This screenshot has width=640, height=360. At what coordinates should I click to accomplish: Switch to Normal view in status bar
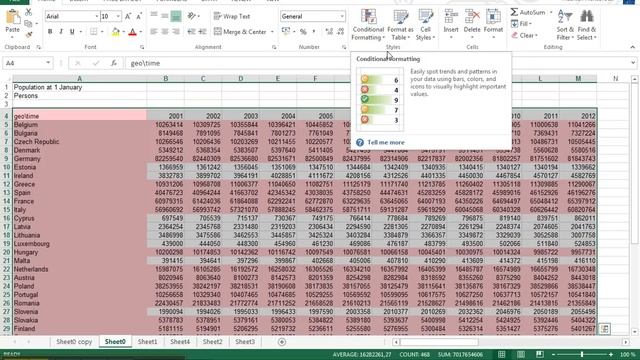(502, 354)
